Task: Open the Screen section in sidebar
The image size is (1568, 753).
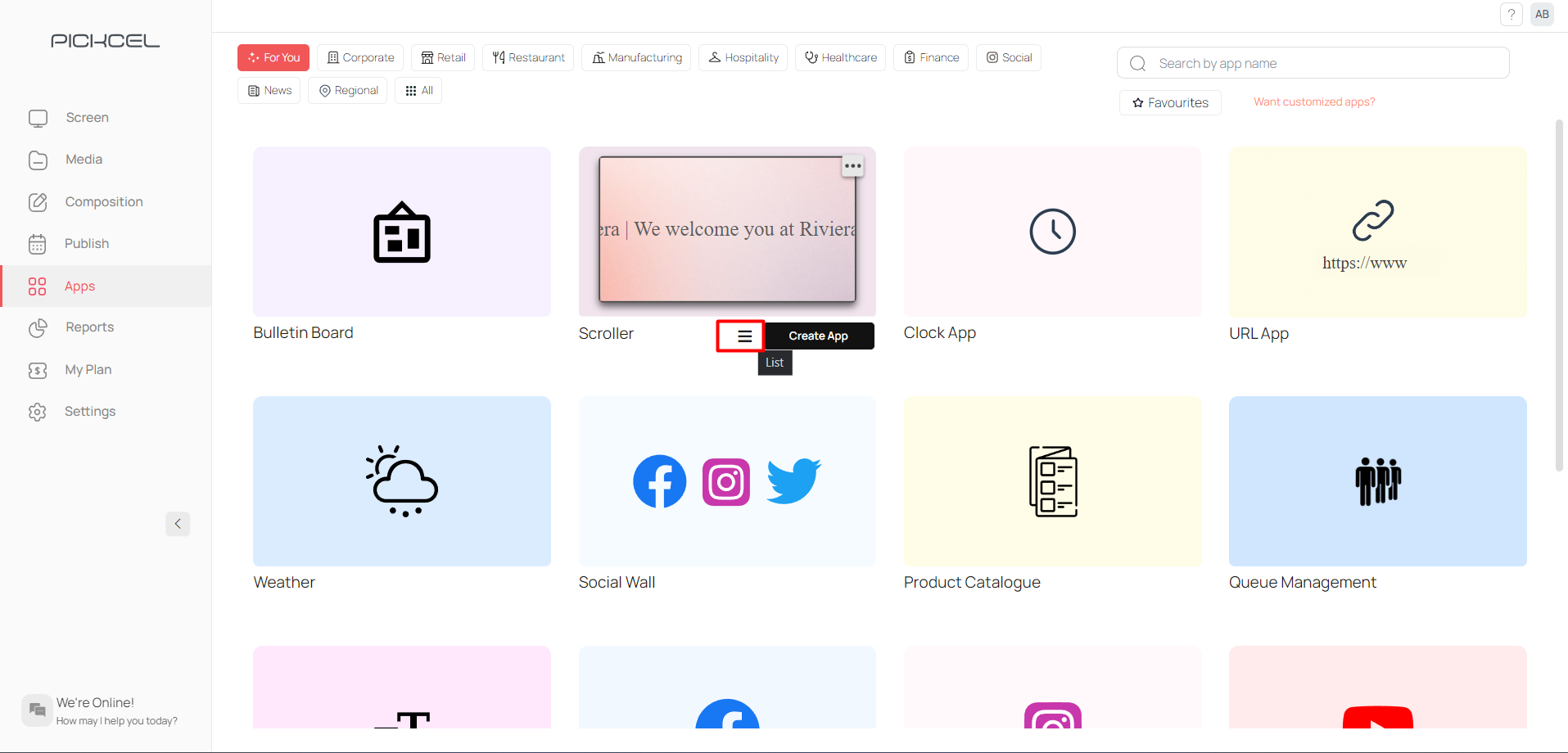Action: coord(106,118)
